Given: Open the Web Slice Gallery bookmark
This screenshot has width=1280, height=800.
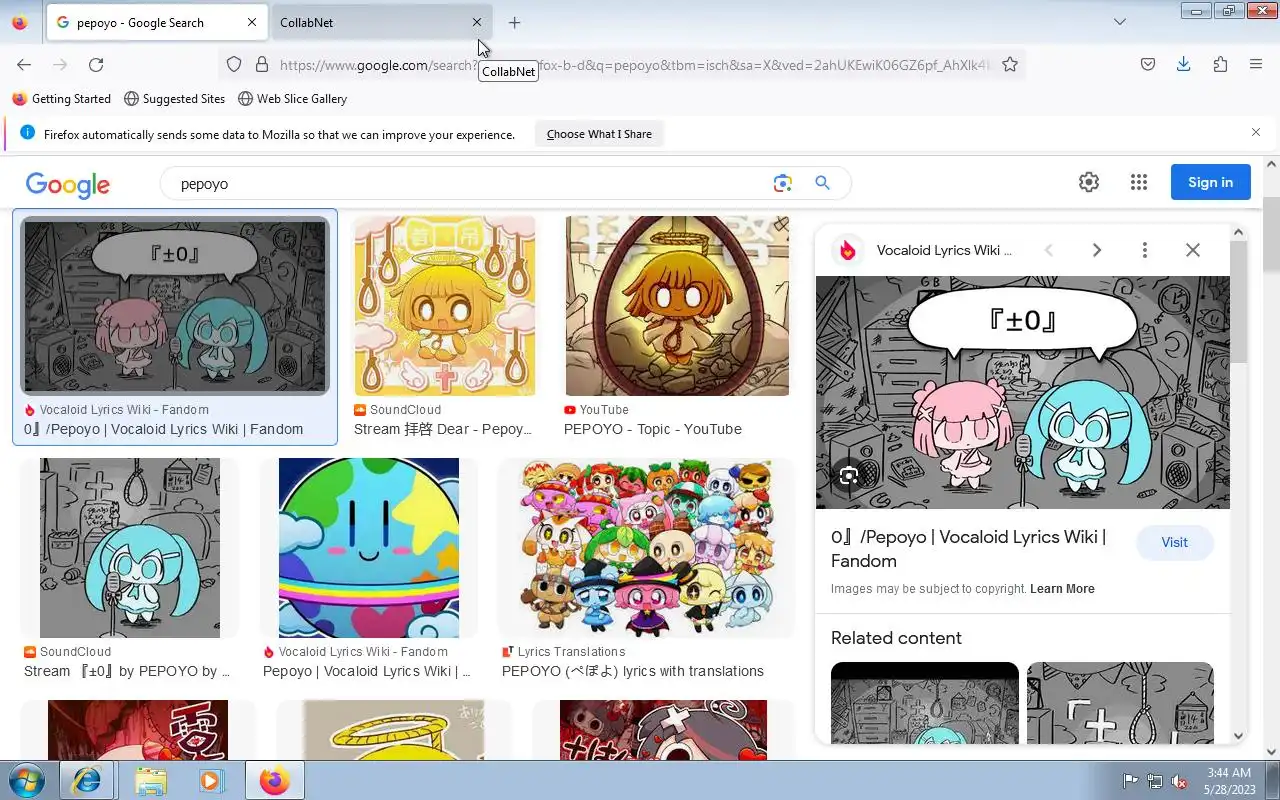Looking at the screenshot, I should [x=292, y=99].
